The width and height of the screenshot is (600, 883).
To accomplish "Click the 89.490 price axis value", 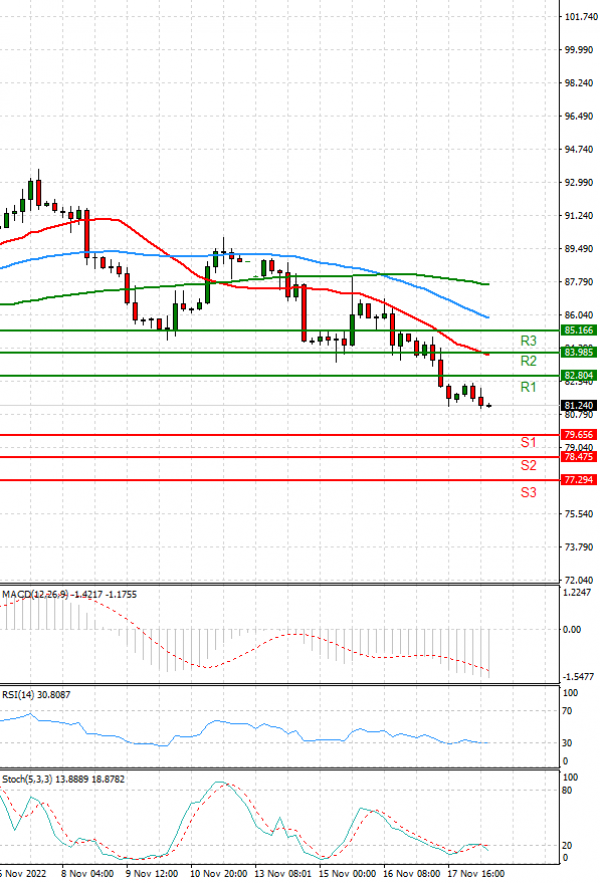I will [x=579, y=249].
